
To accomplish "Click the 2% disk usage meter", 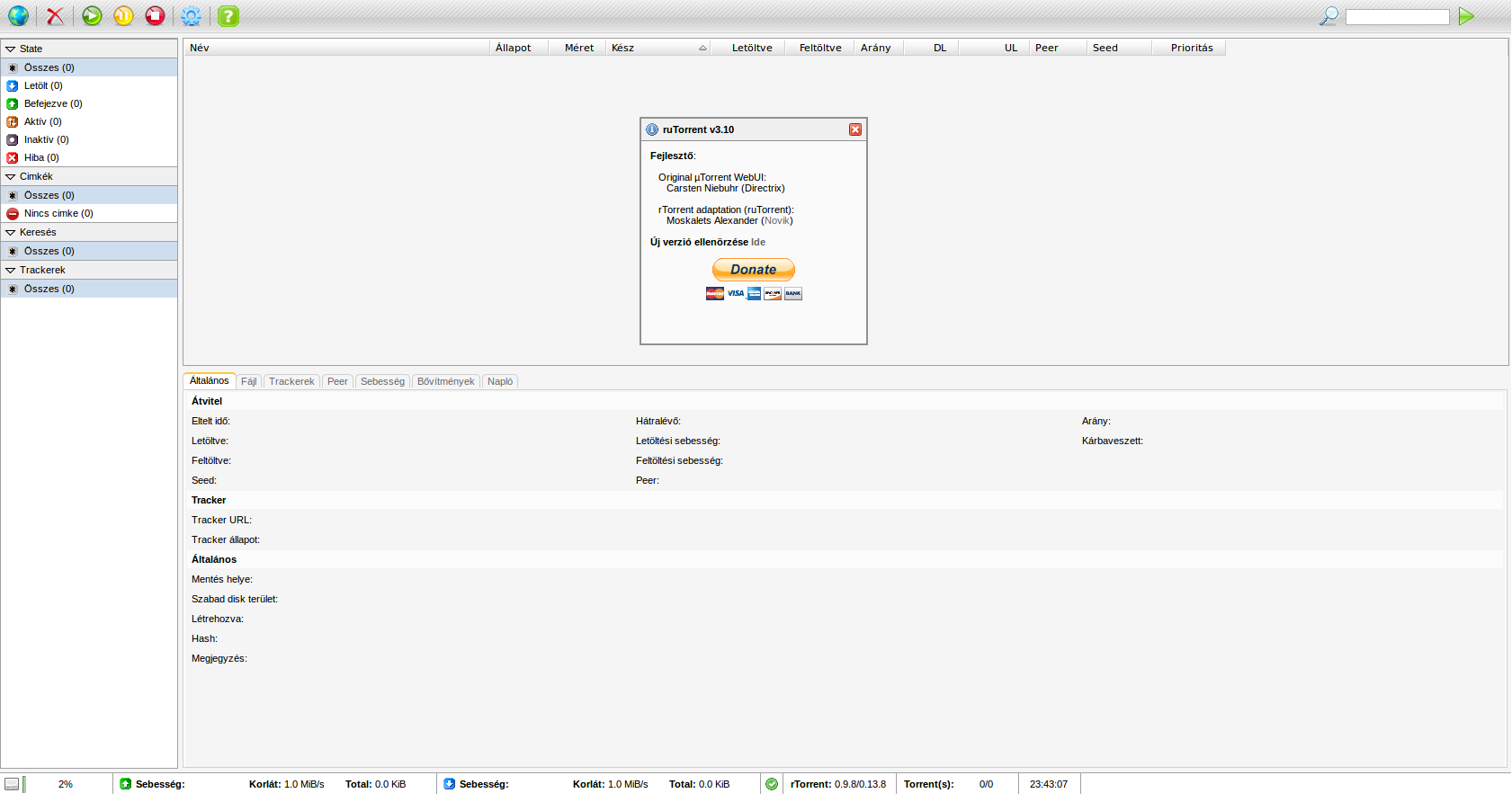I will point(66,784).
